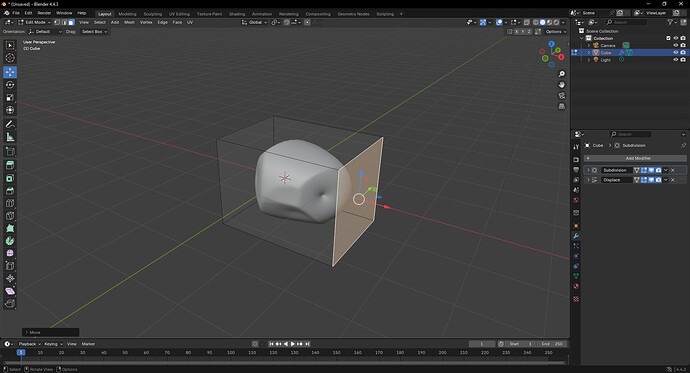Enable vertex select mode

[x=57, y=22]
